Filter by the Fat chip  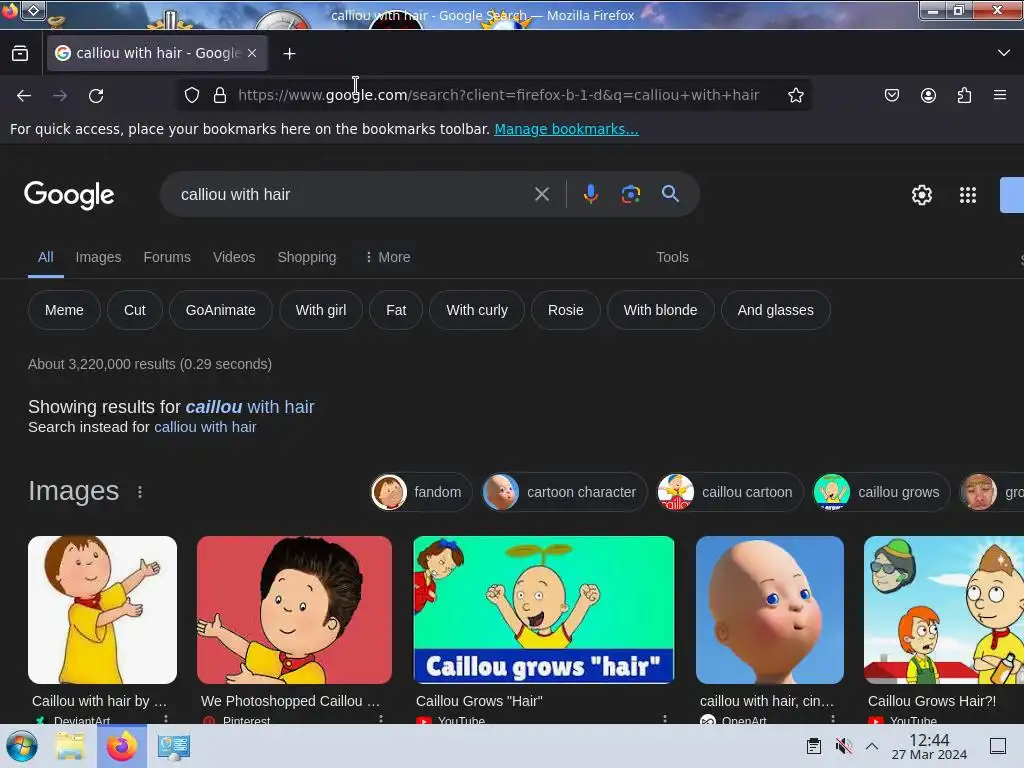click(x=396, y=310)
